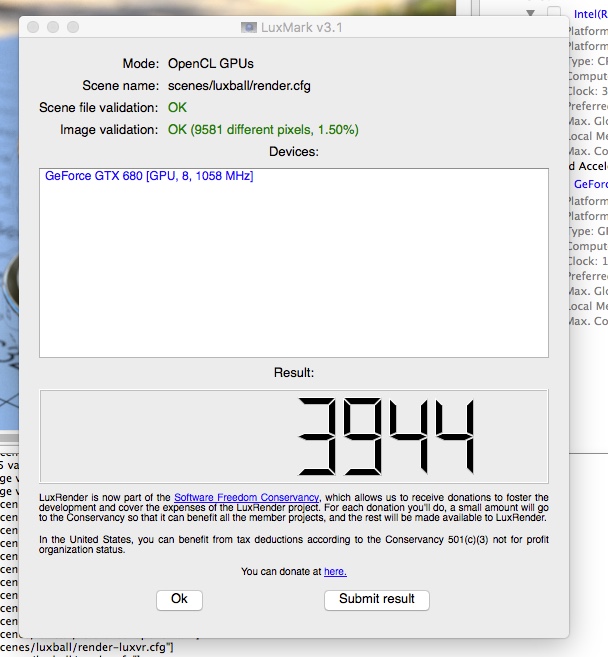Click image validation OK text
The height and width of the screenshot is (657, 608).
[x=263, y=130]
